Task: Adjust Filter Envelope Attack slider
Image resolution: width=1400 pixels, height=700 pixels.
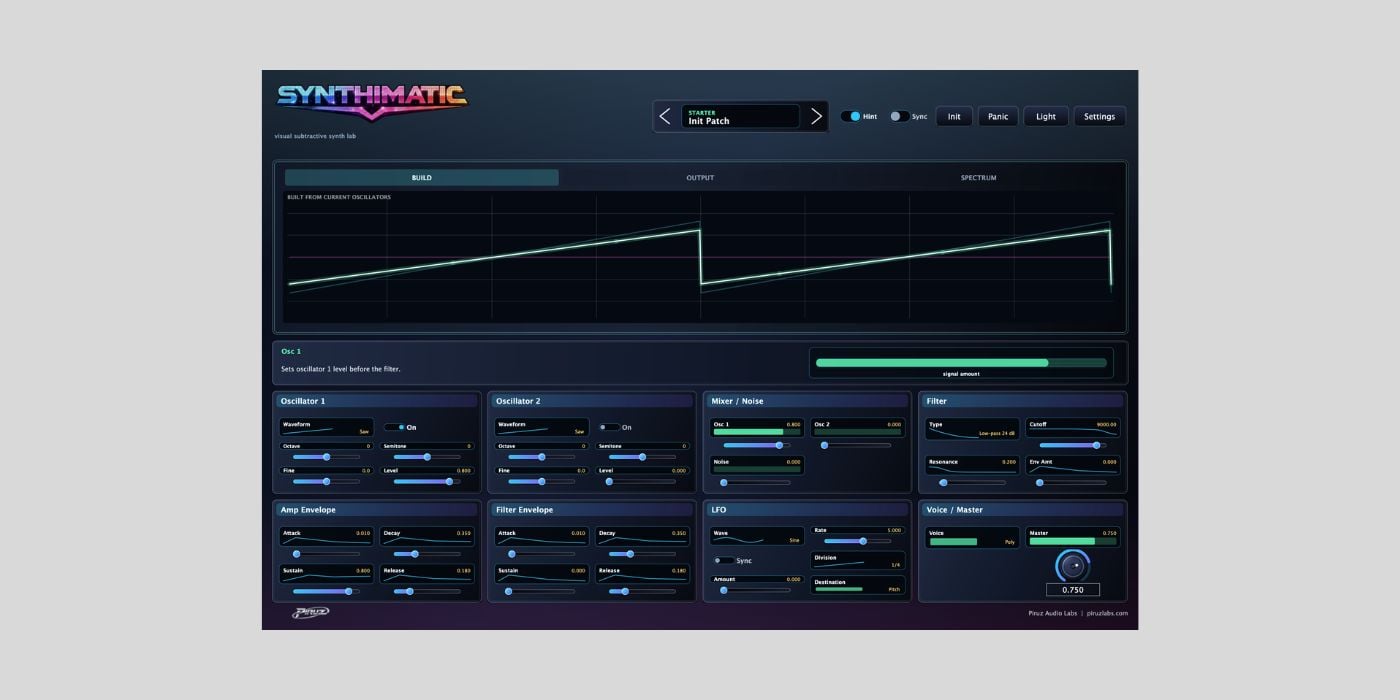Action: coord(542,553)
